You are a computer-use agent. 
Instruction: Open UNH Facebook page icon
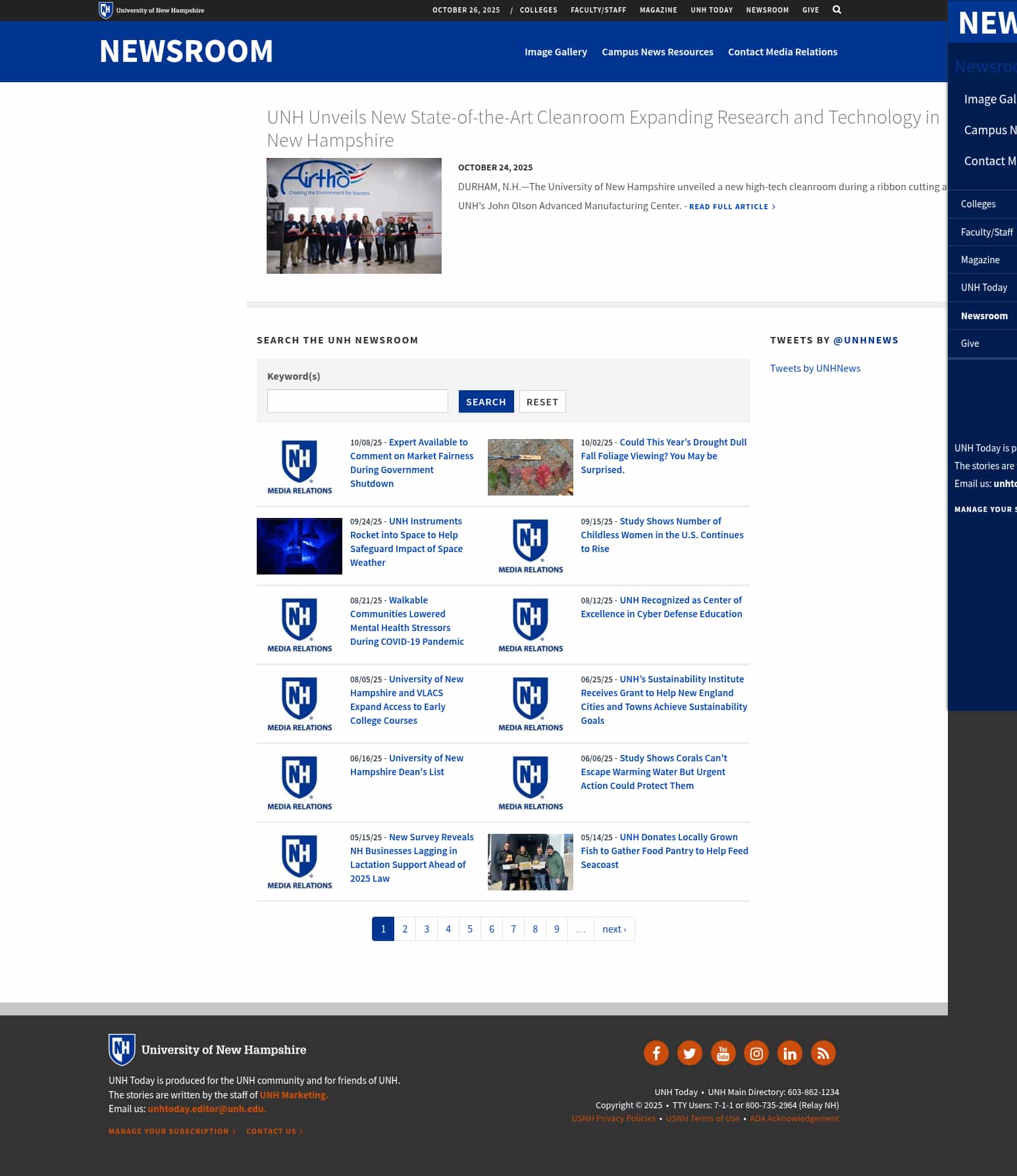tap(656, 1053)
